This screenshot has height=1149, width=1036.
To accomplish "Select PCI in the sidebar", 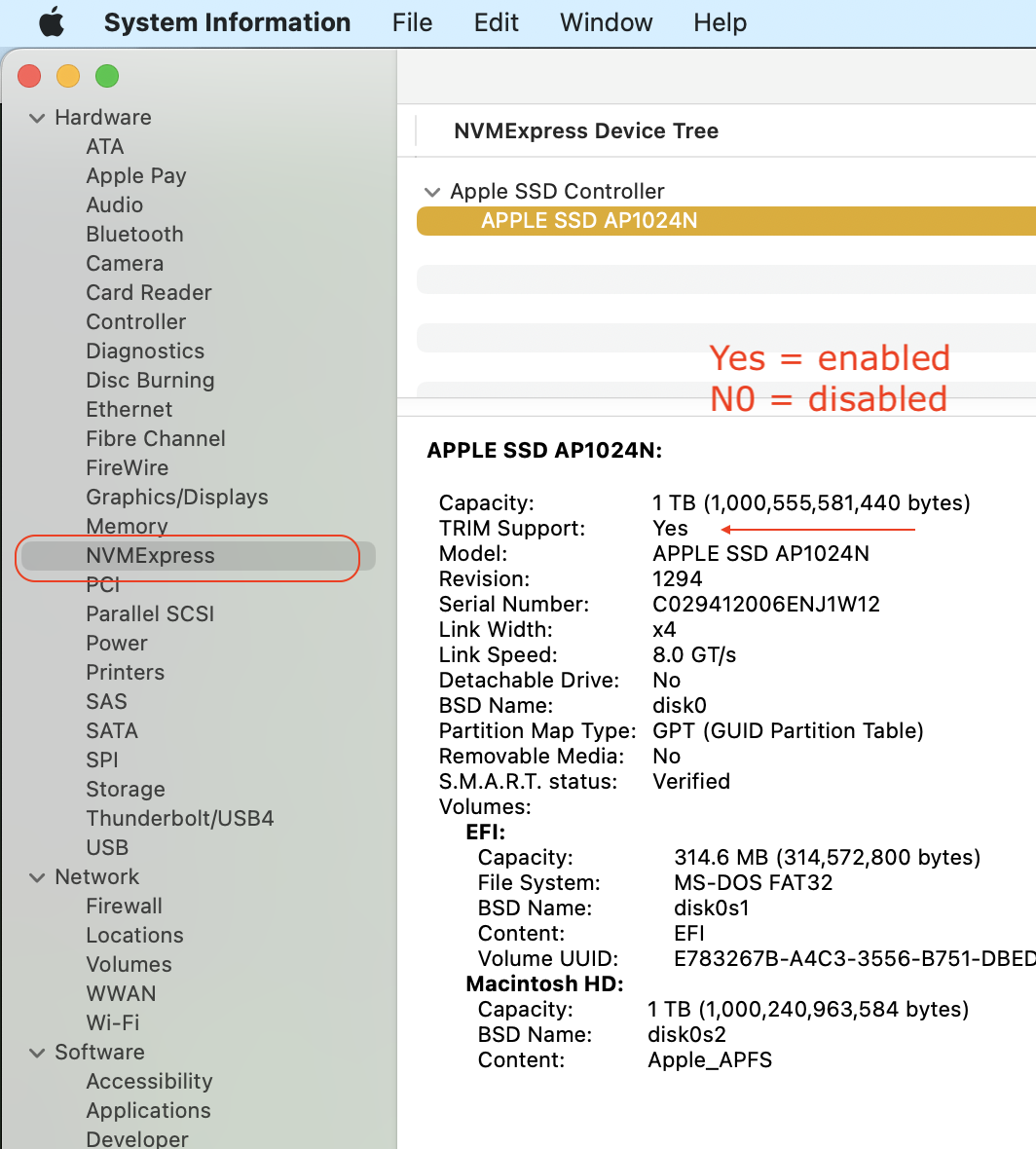I will tap(102, 585).
